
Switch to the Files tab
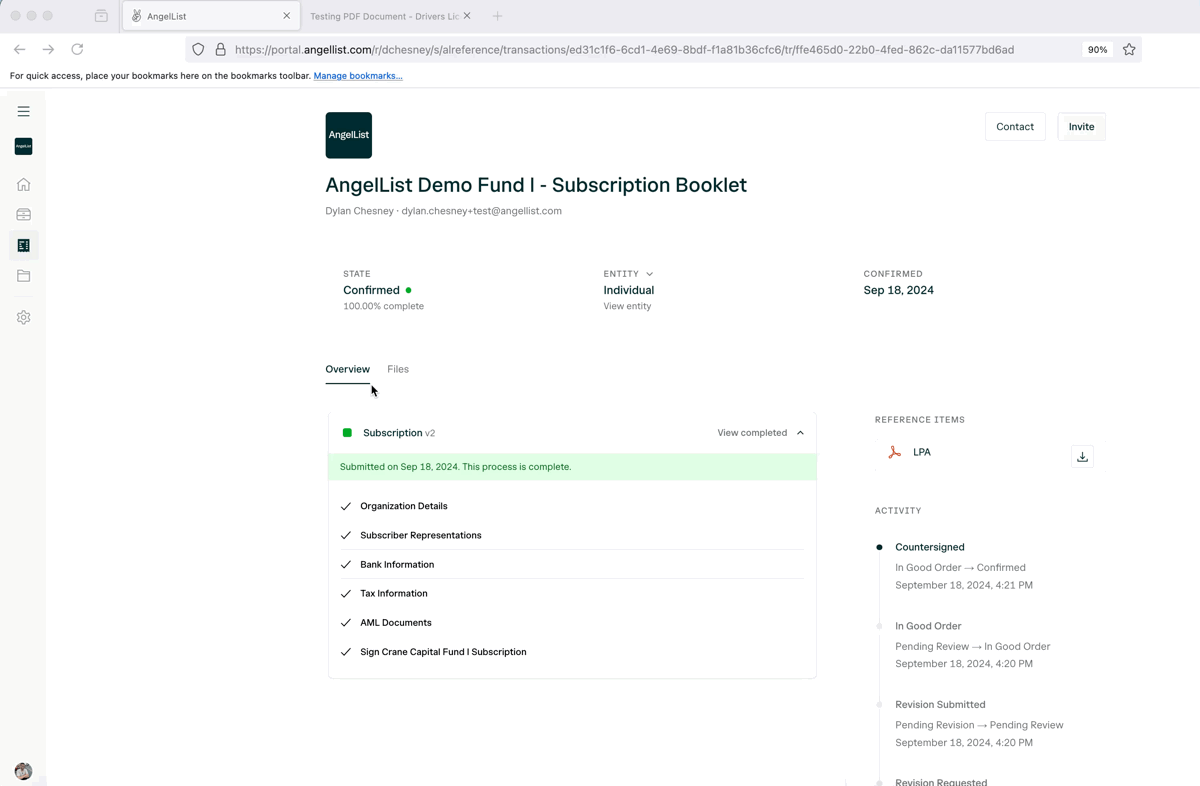tap(398, 369)
